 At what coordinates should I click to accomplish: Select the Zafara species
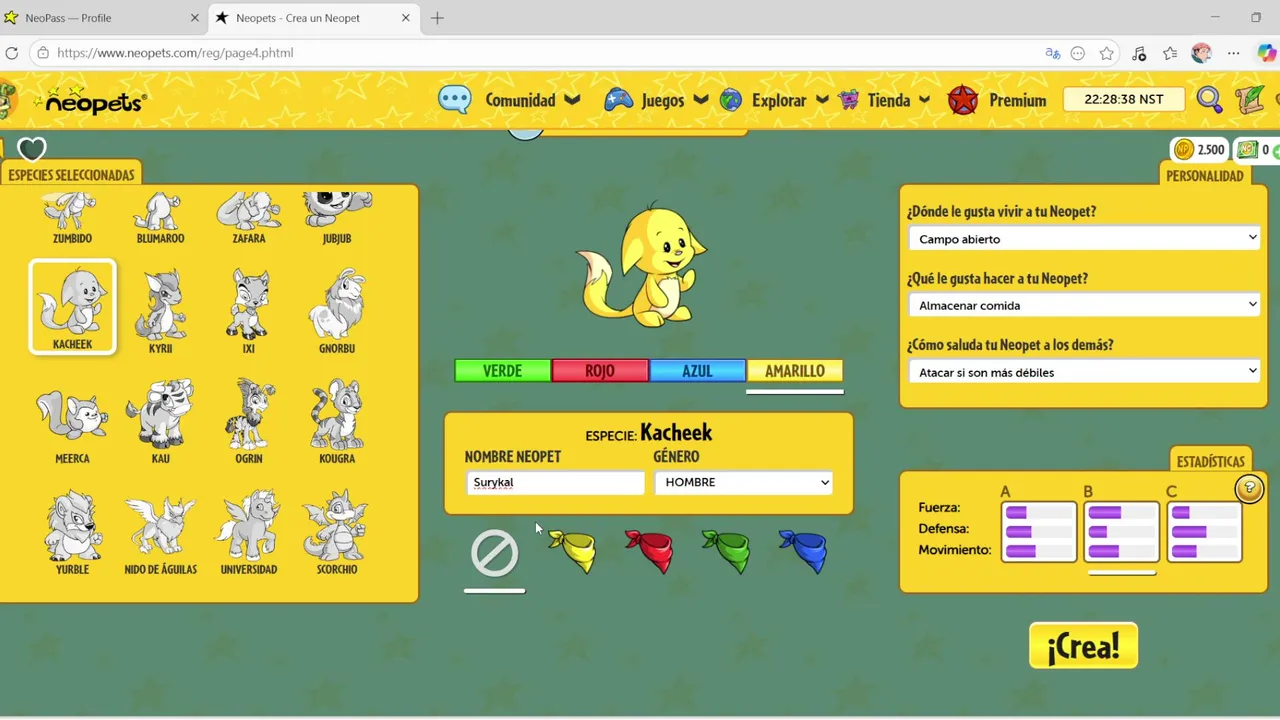(x=249, y=220)
